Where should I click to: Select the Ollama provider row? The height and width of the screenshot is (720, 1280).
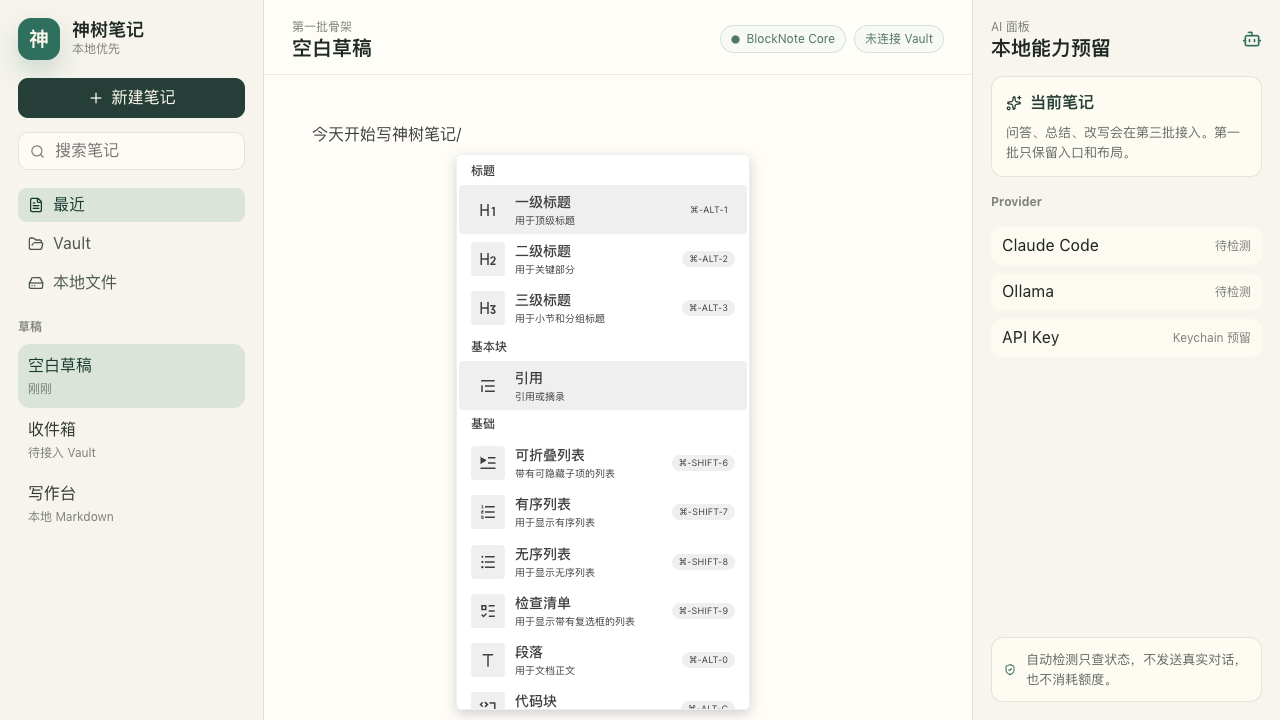(x=1126, y=292)
